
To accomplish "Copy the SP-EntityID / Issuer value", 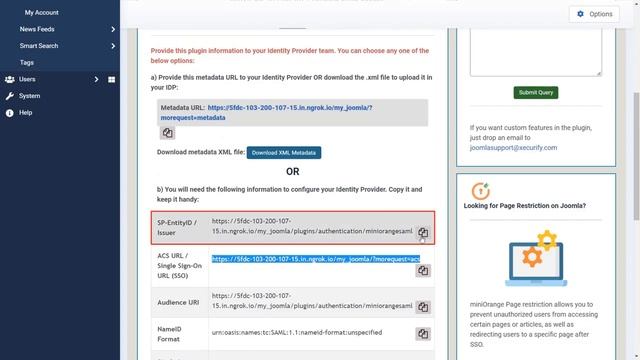I will pyautogui.click(x=423, y=233).
